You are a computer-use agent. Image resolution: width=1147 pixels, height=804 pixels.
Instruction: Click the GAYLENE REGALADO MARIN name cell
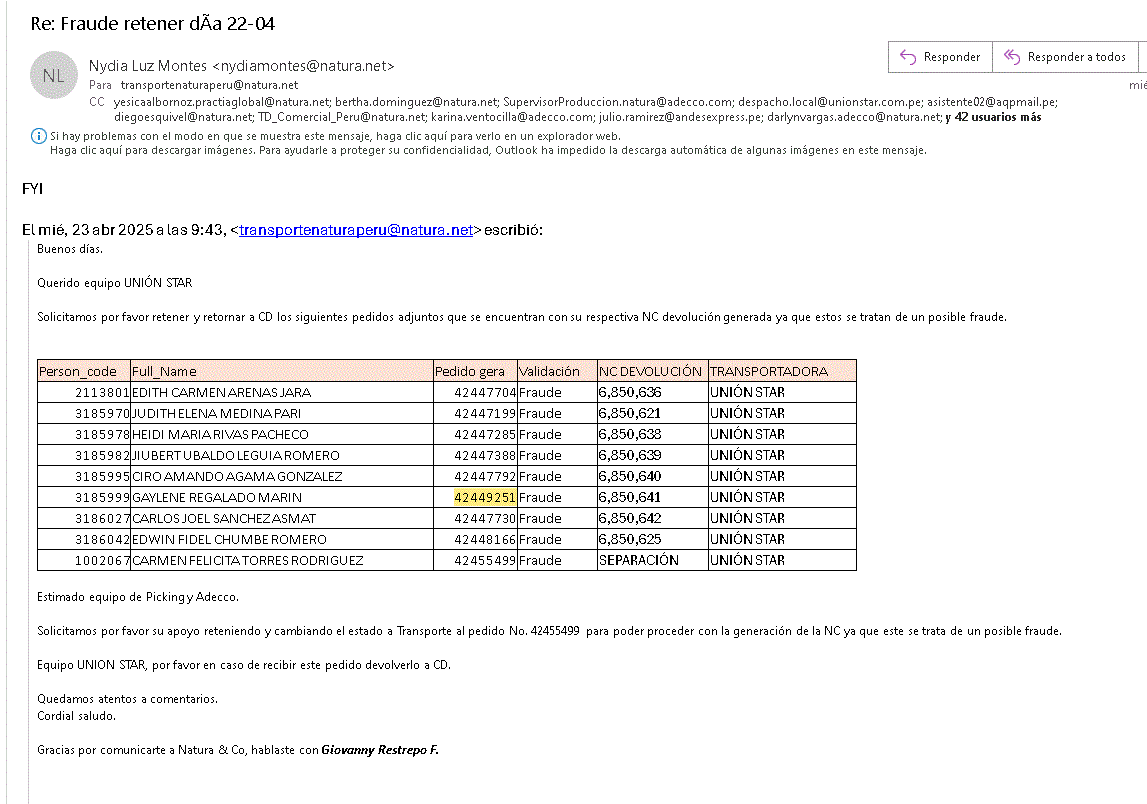pos(281,497)
